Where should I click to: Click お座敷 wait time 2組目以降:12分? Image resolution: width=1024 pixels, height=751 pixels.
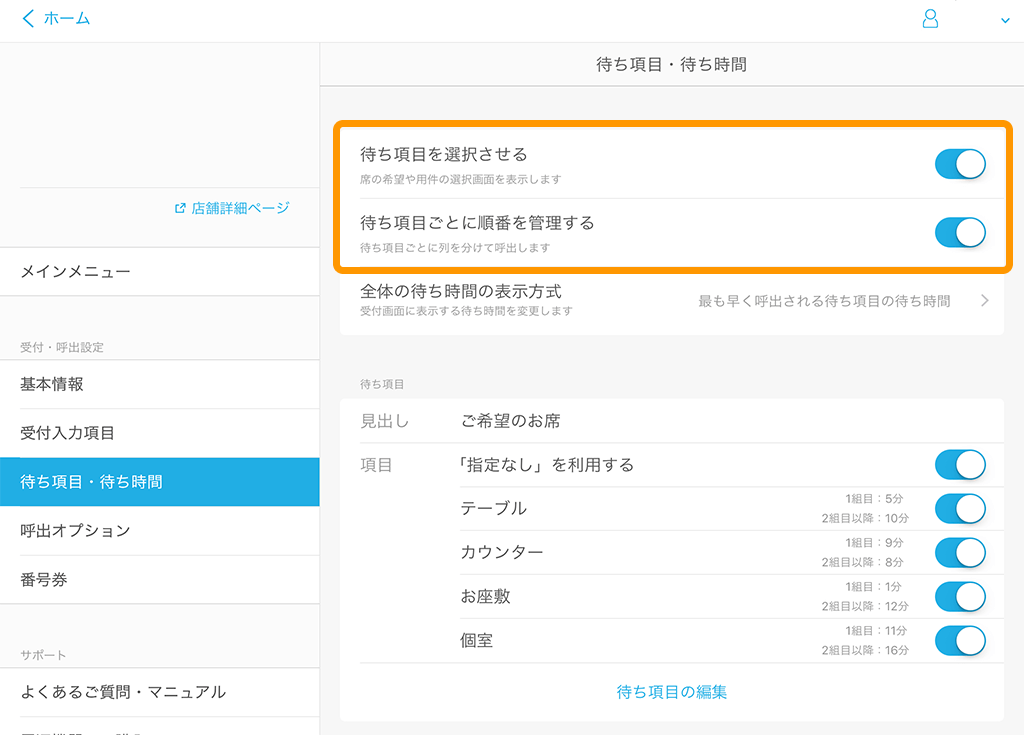(865, 606)
